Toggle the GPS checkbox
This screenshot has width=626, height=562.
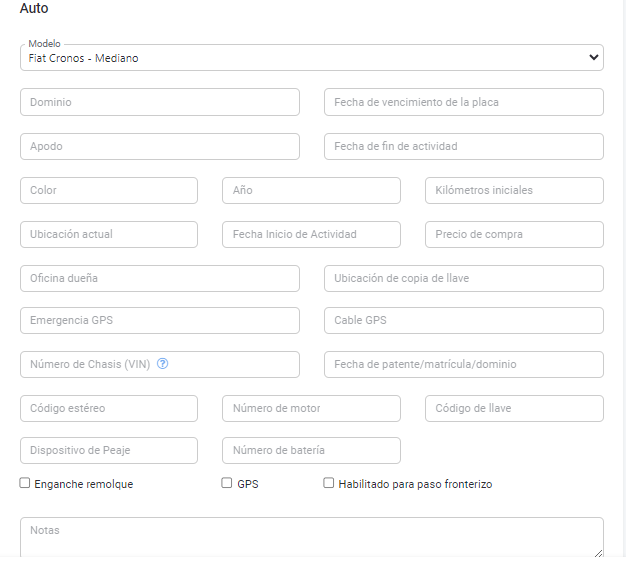tap(227, 483)
